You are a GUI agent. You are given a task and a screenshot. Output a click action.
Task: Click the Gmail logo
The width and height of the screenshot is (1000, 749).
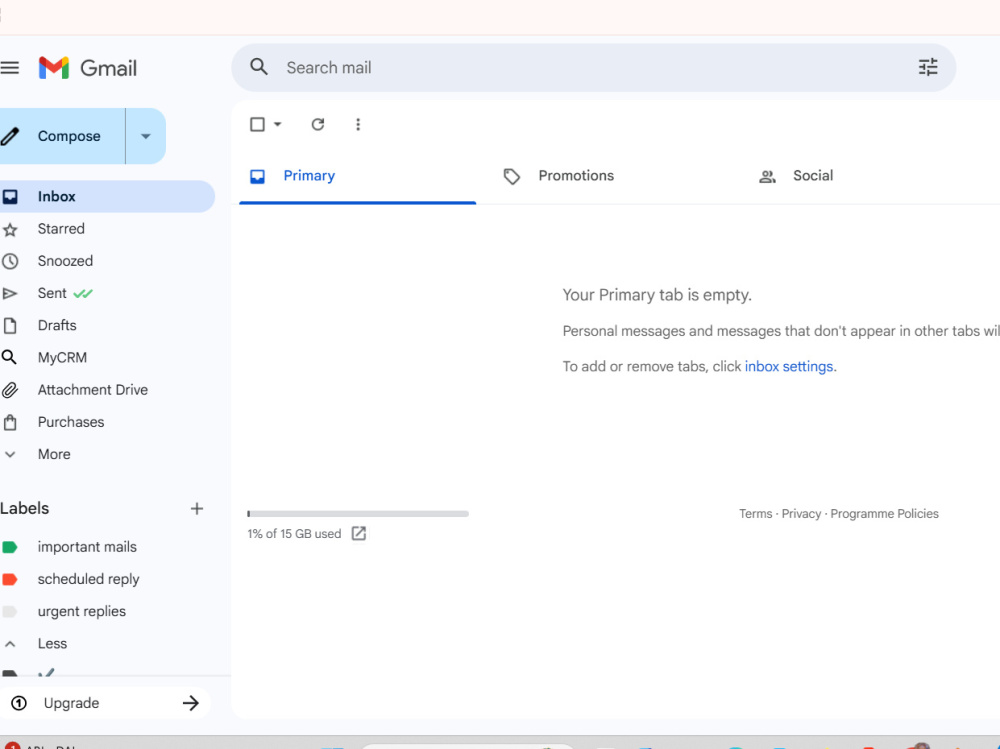87,68
